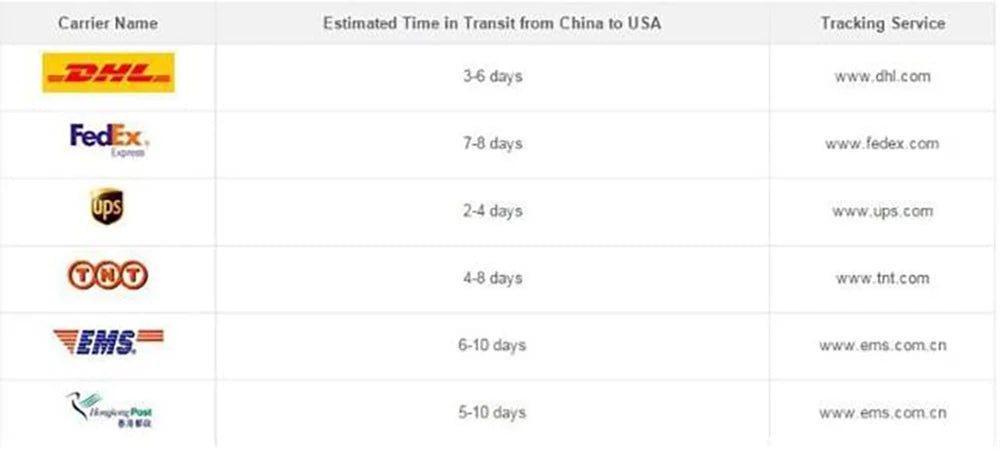Open the www.tnt.com tracking link

[882, 278]
